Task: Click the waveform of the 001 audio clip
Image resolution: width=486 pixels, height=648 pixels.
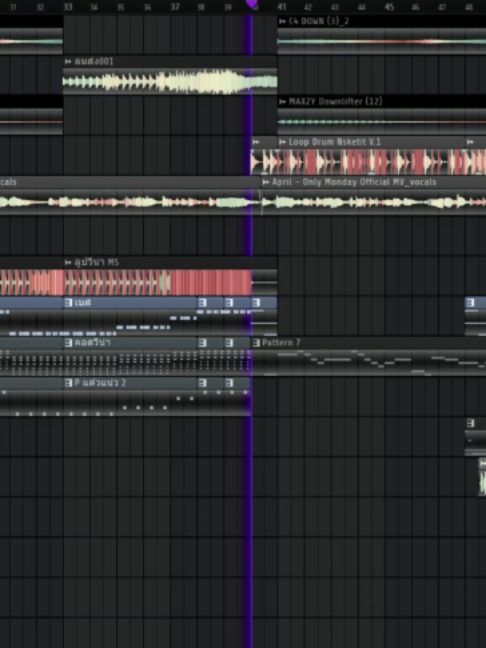Action: (170, 81)
